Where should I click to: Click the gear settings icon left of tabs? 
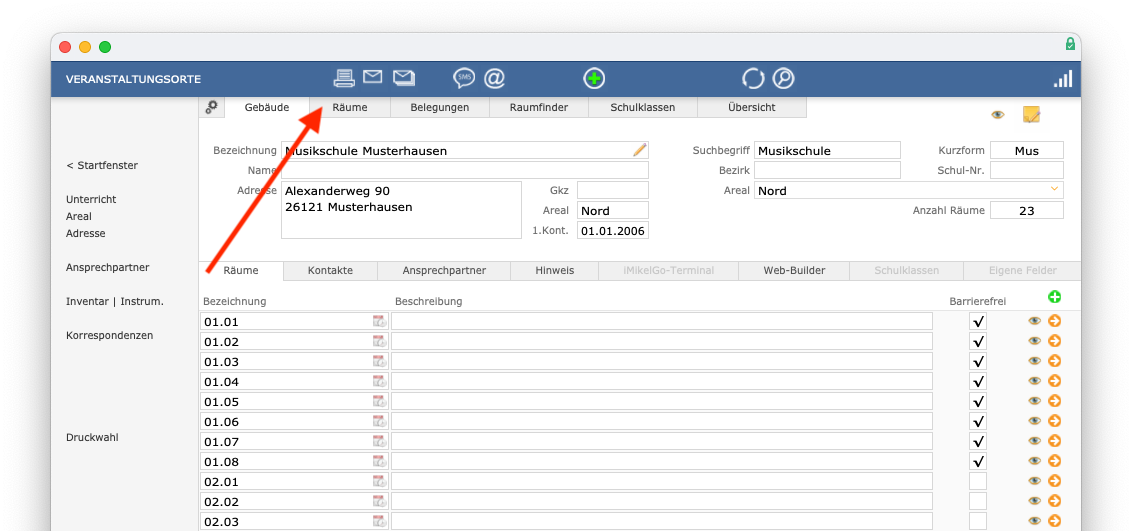tap(212, 107)
